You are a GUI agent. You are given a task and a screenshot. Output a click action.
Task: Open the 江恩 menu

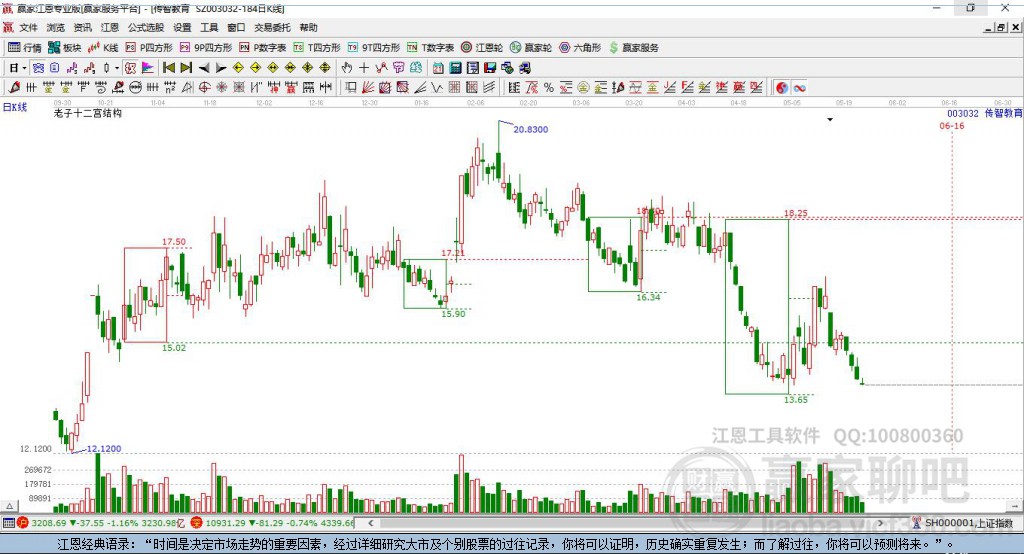tap(110, 27)
